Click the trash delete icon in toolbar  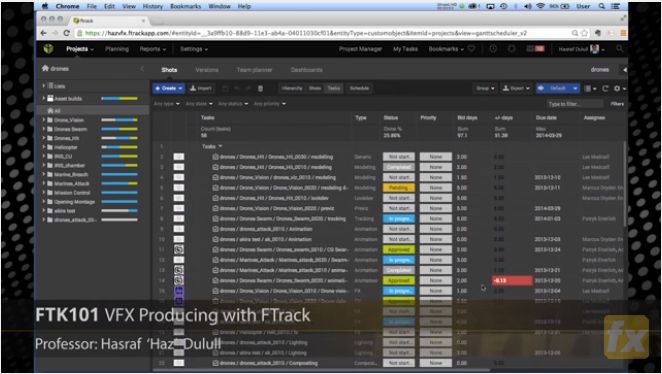(x=260, y=88)
